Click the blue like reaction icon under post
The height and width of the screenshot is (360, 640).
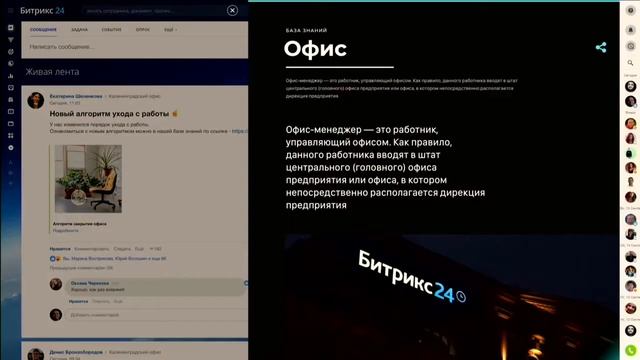click(52, 259)
